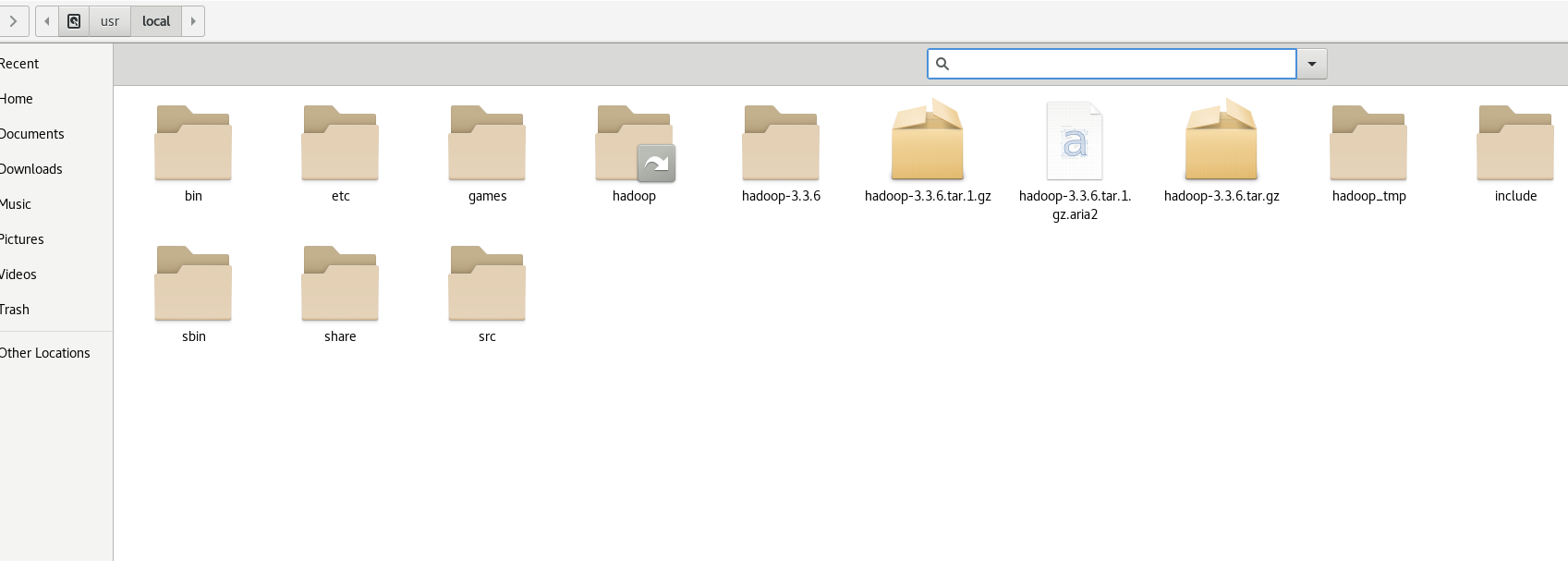
Task: Open the hadoop symlink folder icon
Action: coord(635,142)
